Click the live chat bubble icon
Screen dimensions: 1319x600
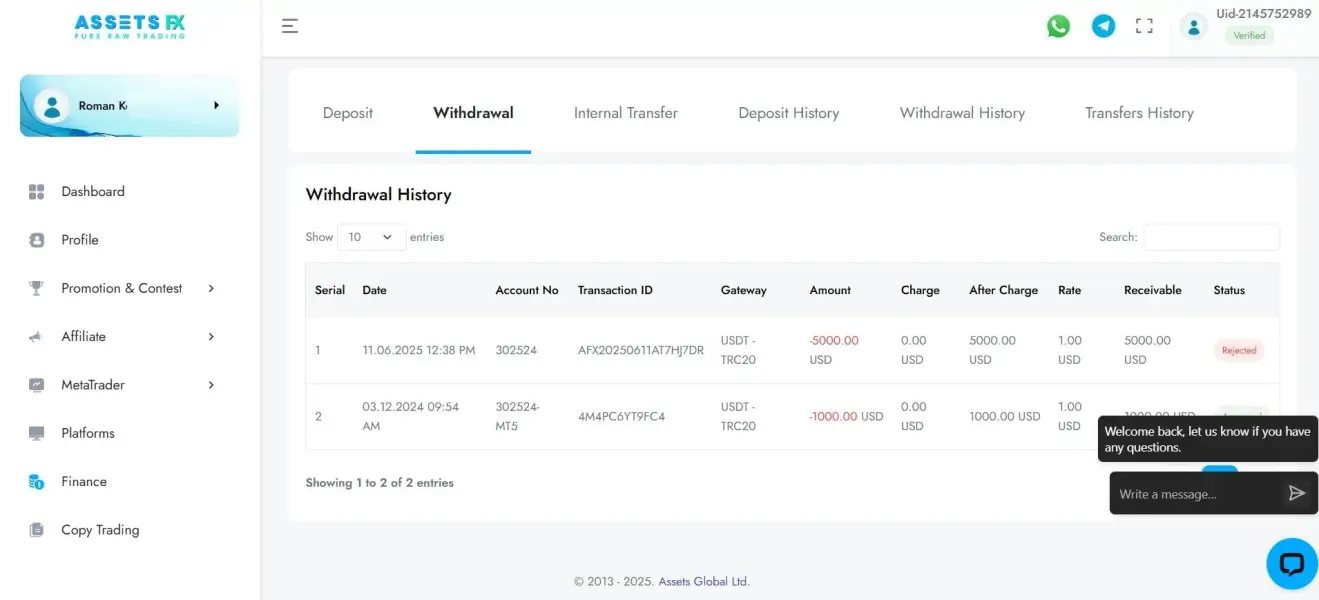(1291, 564)
